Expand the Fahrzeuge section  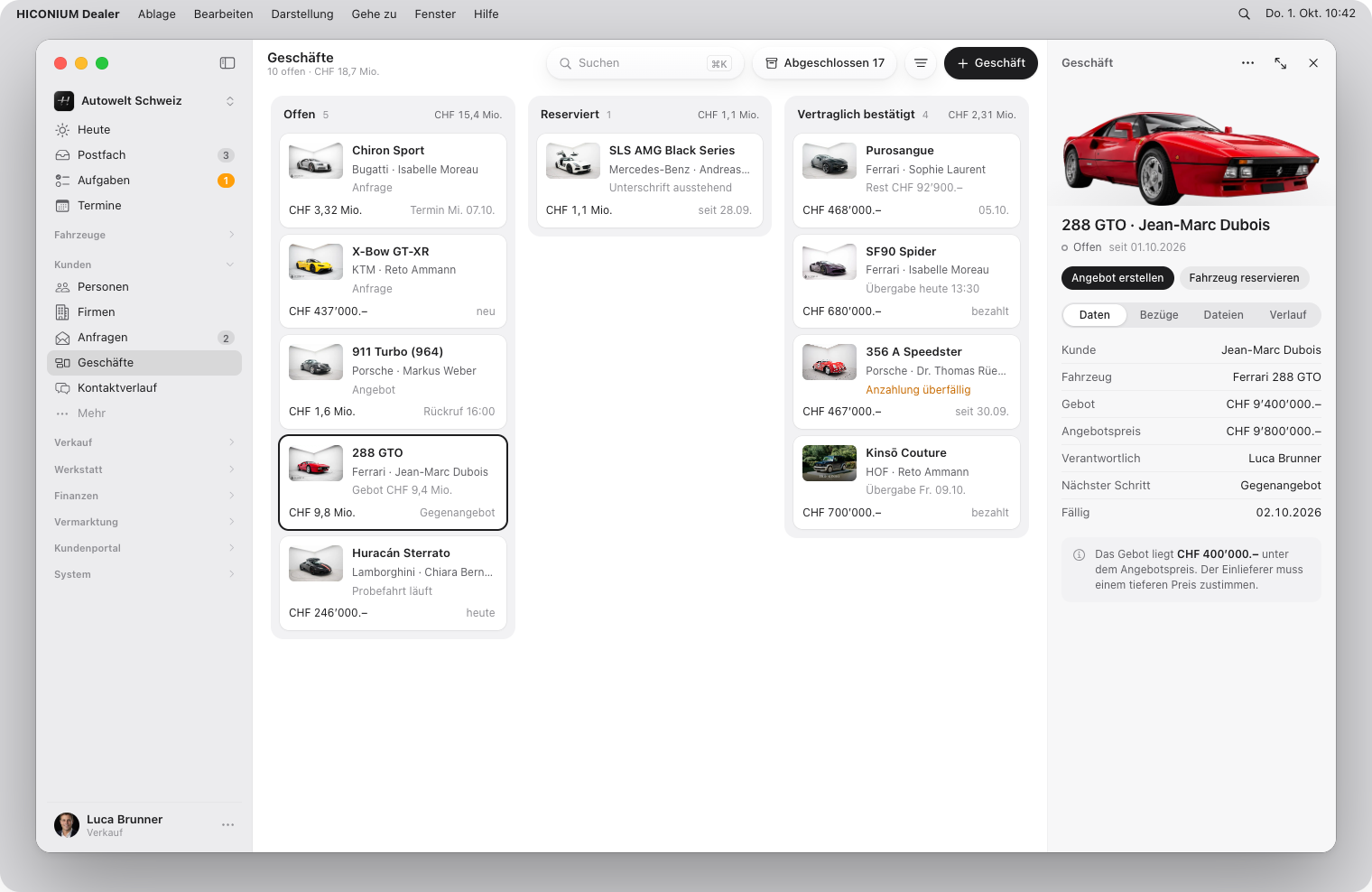144,235
